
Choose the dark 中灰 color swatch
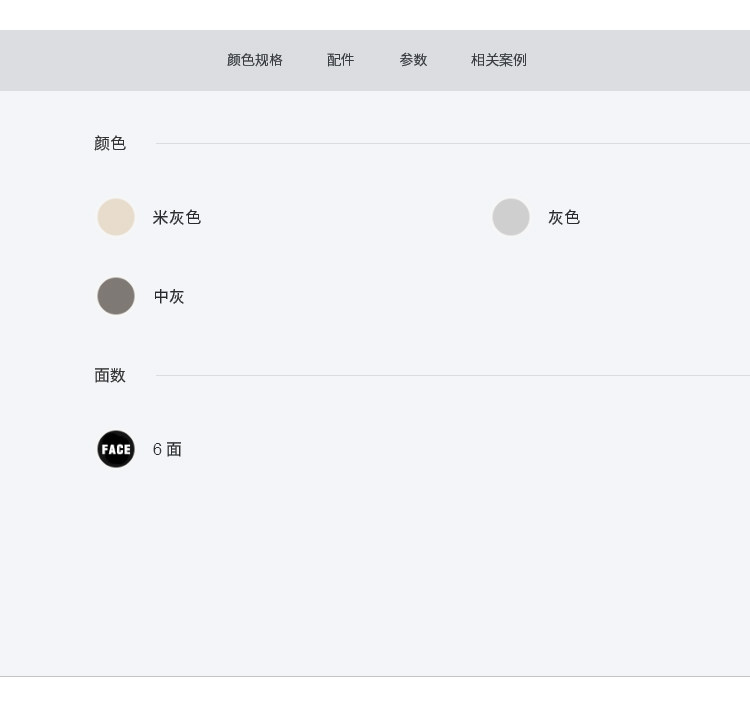click(x=116, y=296)
